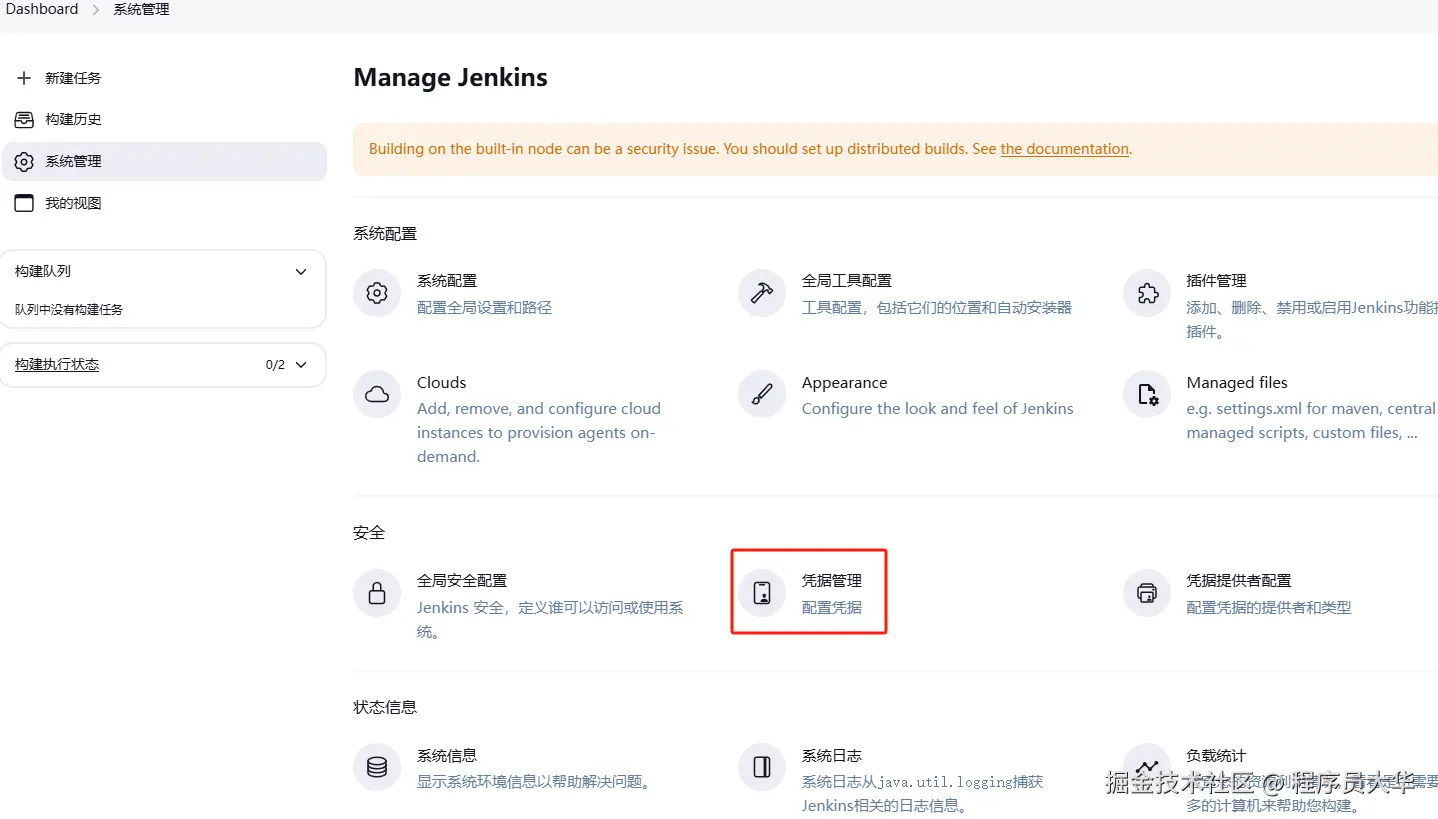Open 系统日志 log book icon

(x=762, y=768)
